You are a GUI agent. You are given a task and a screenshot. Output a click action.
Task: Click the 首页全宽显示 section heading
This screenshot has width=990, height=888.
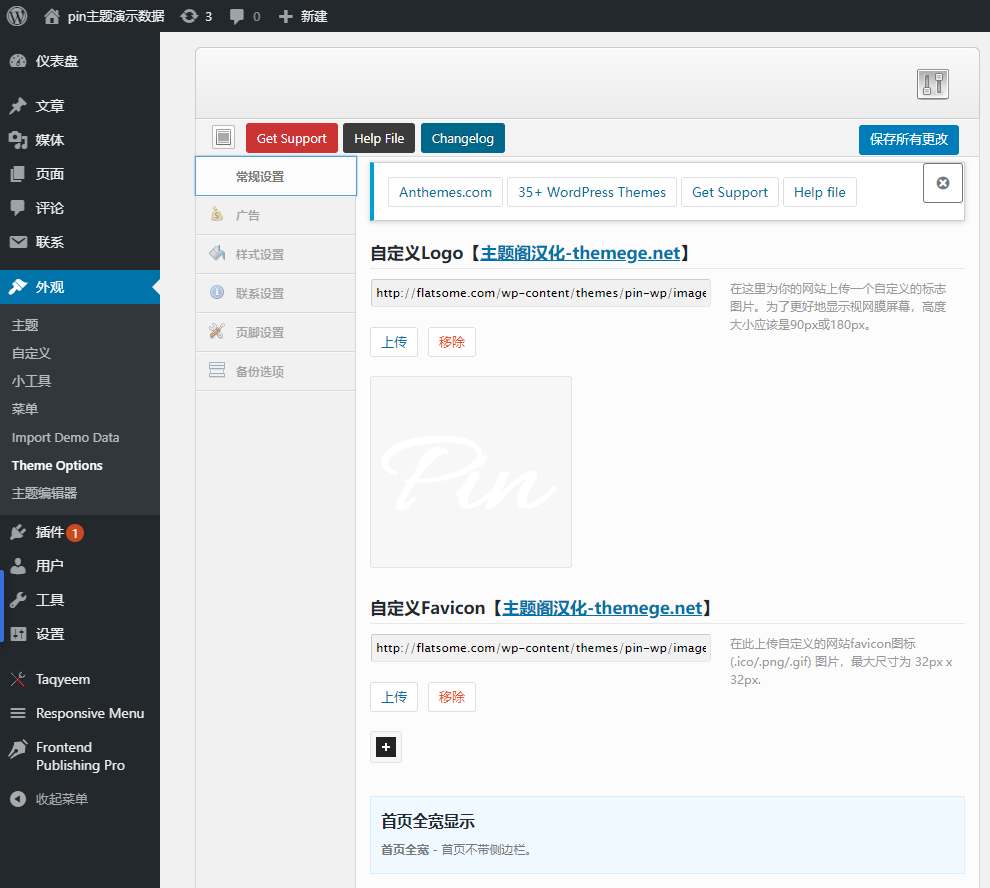click(x=427, y=822)
